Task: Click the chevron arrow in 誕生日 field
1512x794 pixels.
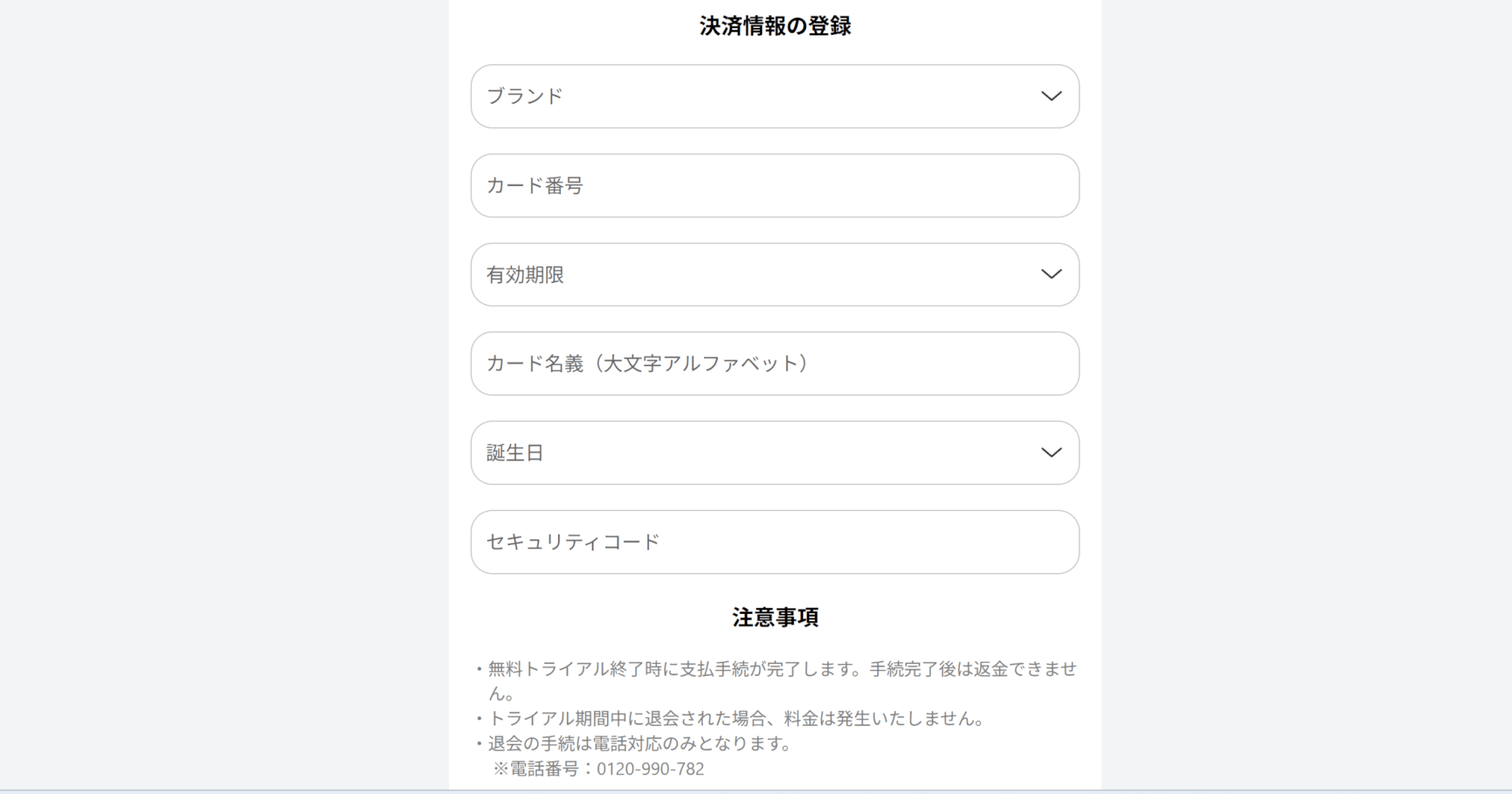Action: [x=1051, y=452]
